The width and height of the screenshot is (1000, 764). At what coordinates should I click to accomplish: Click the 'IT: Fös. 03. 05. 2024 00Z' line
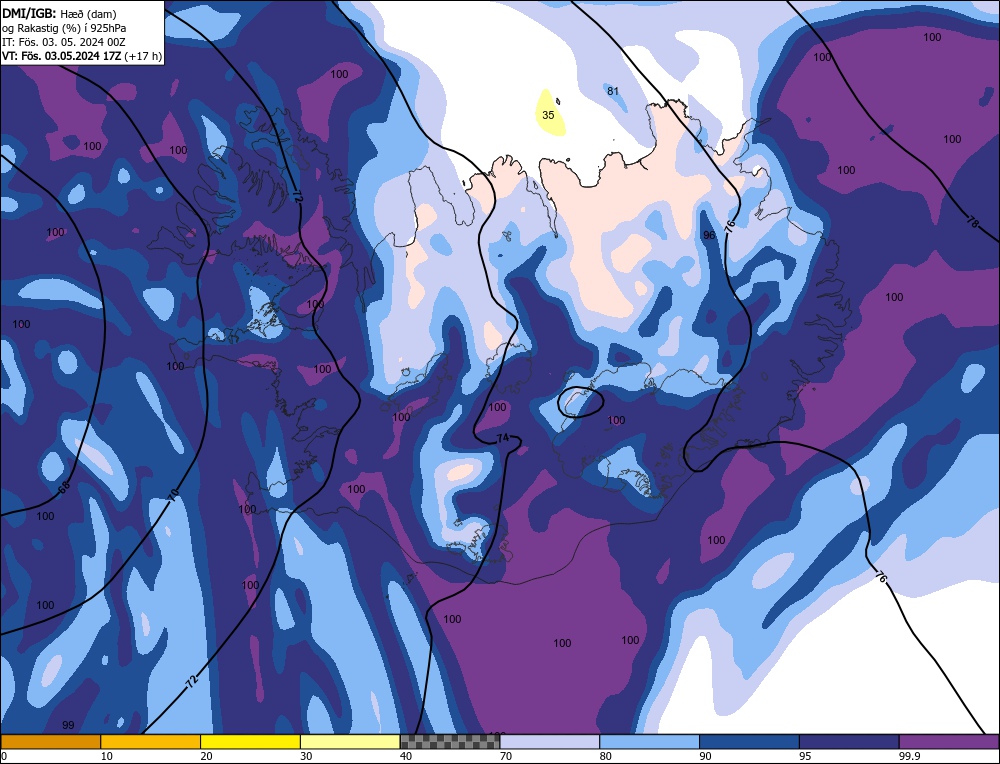[x=63, y=42]
